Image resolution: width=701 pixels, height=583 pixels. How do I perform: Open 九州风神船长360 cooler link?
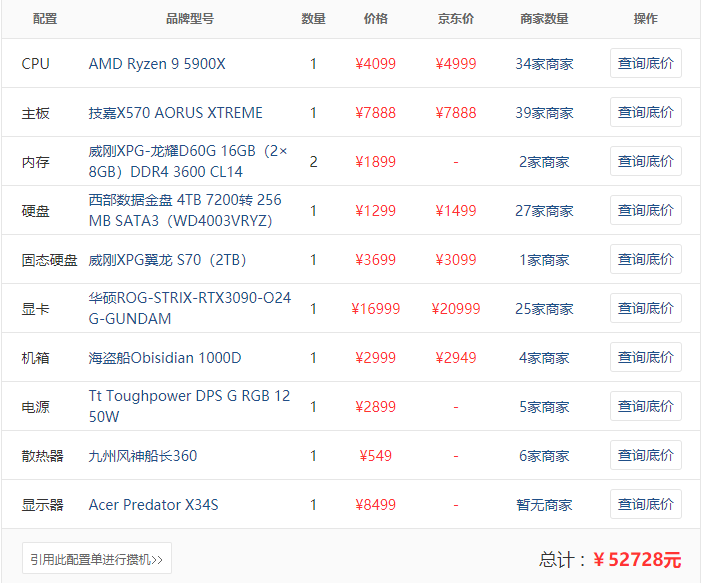pyautogui.click(x=143, y=456)
